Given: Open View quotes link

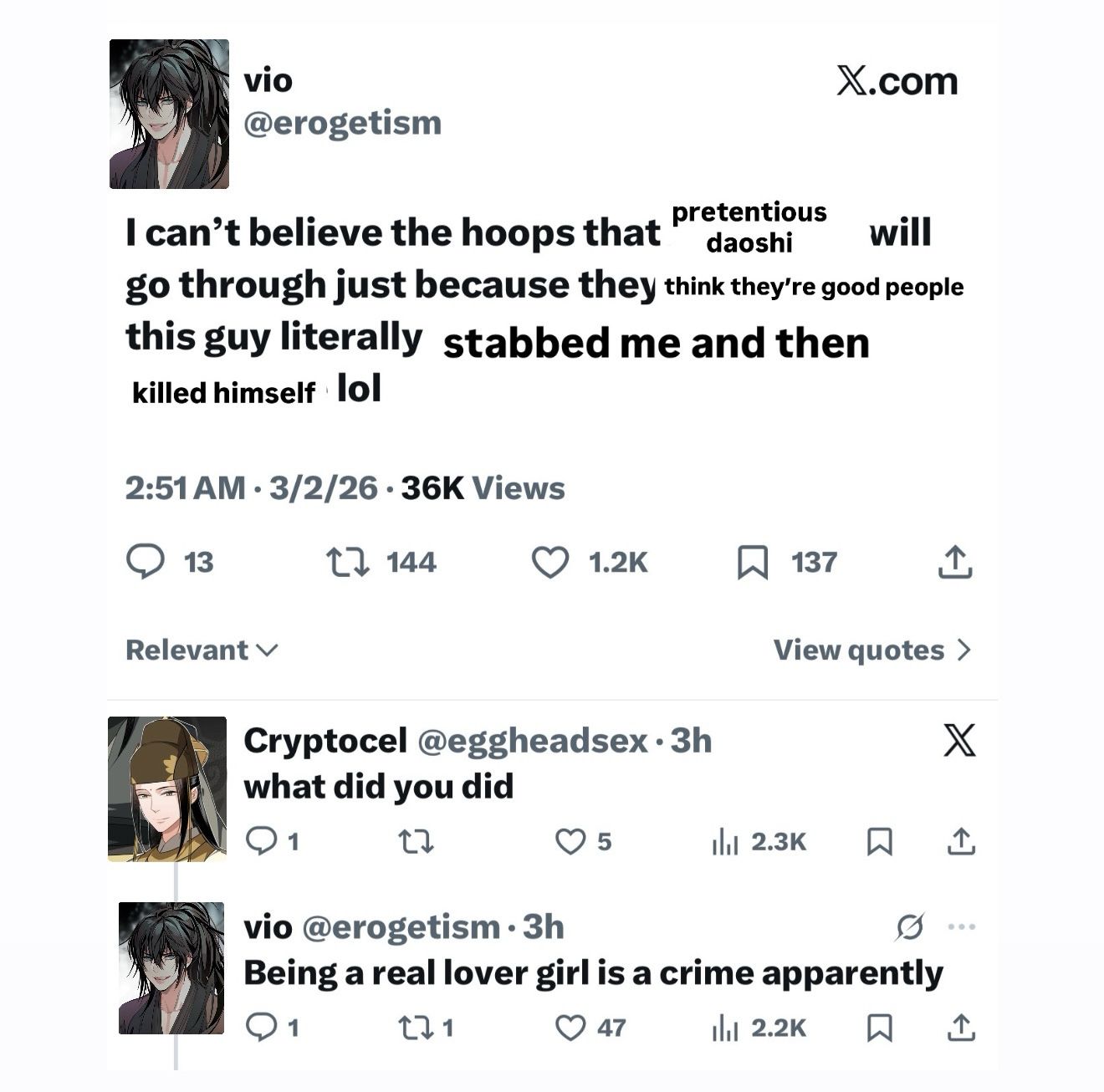Looking at the screenshot, I should [x=859, y=650].
